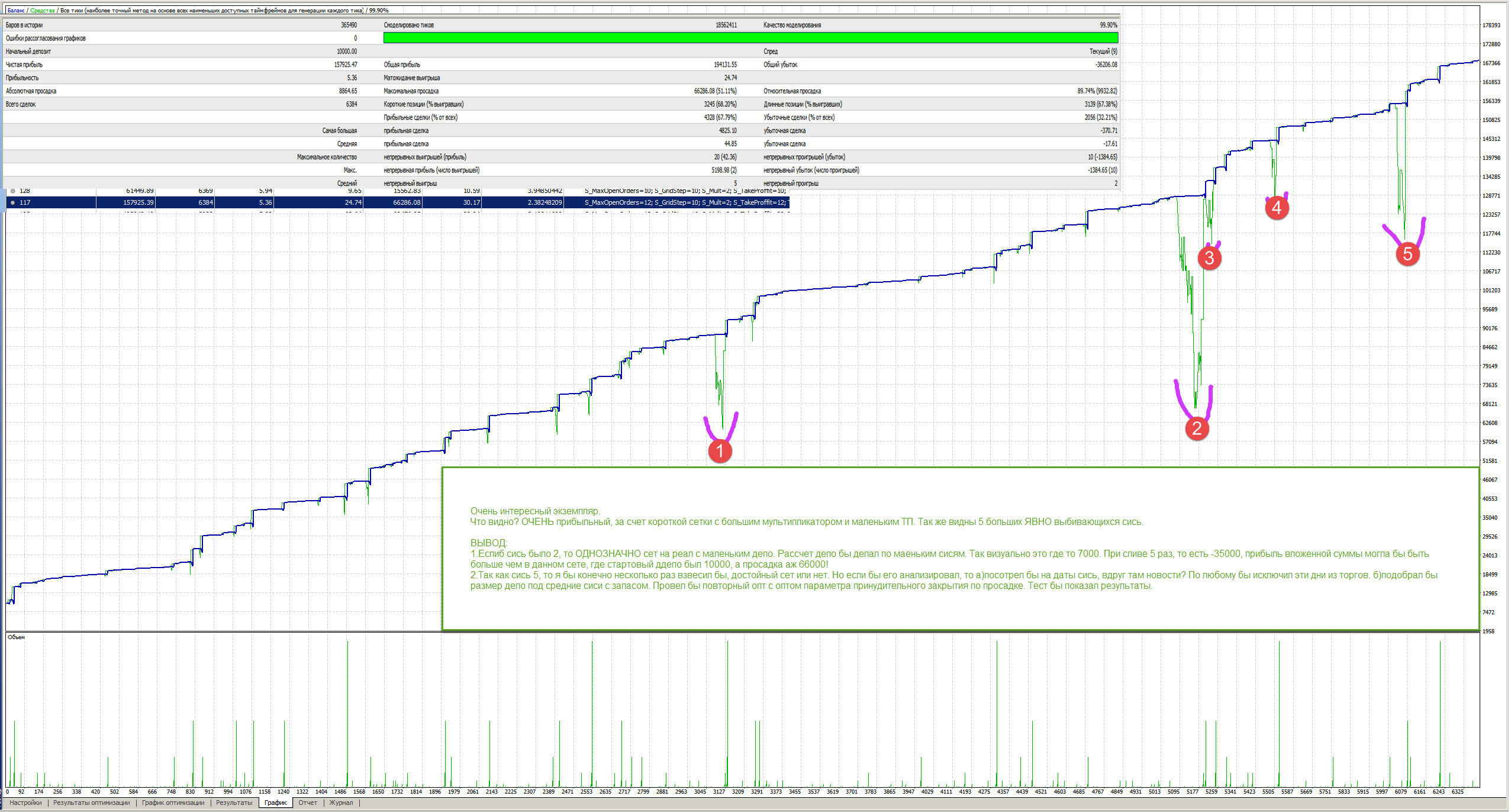This screenshot has height=812, width=1511.
Task: Click the Начальный депозит value 10000.00
Action: click(x=347, y=51)
